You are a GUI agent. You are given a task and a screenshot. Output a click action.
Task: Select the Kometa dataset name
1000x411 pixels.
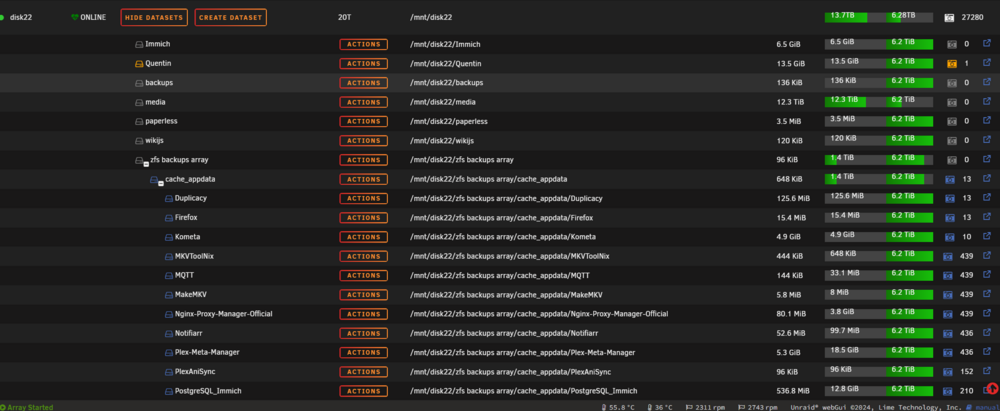[188, 237]
